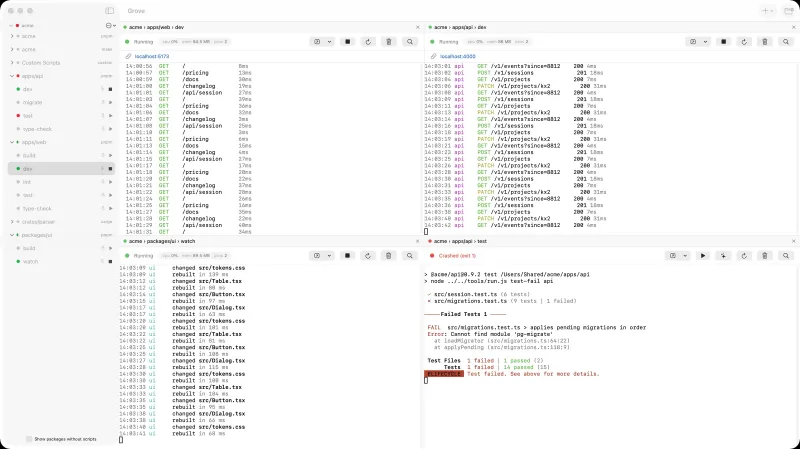The width and height of the screenshot is (800, 449).
Task: Click trash icon in packages/ui watch pane
Action: coord(389,256)
